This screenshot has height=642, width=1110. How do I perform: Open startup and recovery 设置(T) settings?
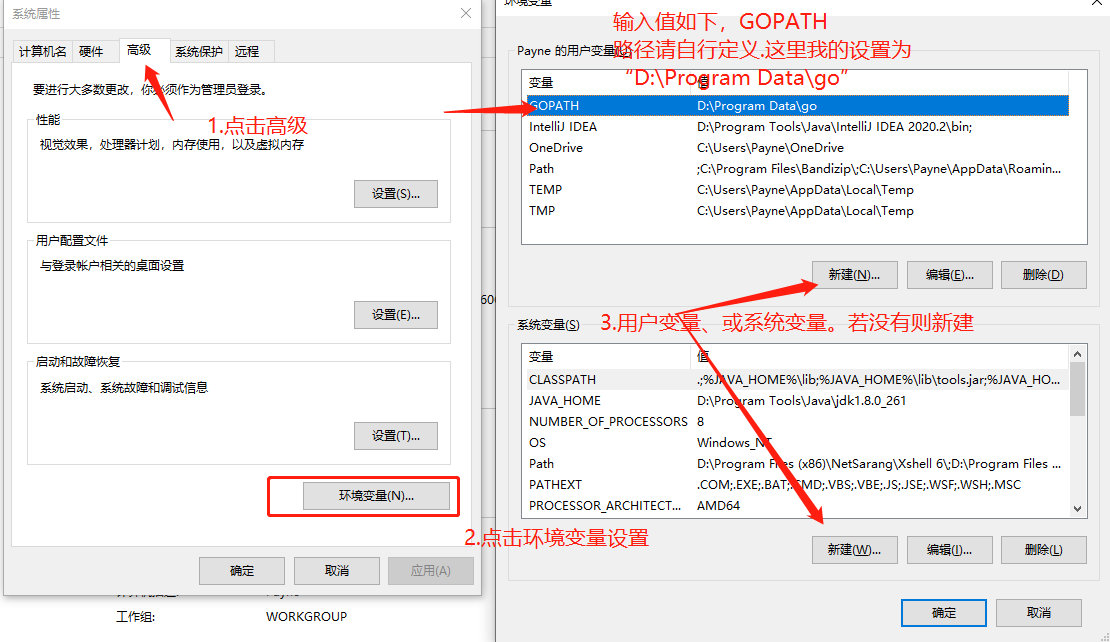click(x=395, y=436)
